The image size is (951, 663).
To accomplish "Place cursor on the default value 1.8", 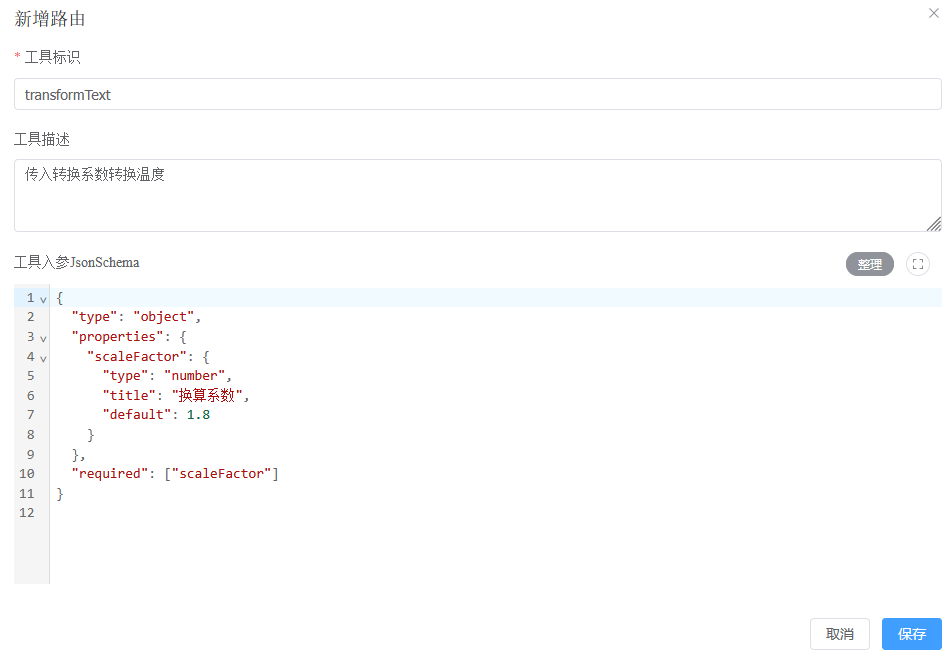I will (196, 414).
